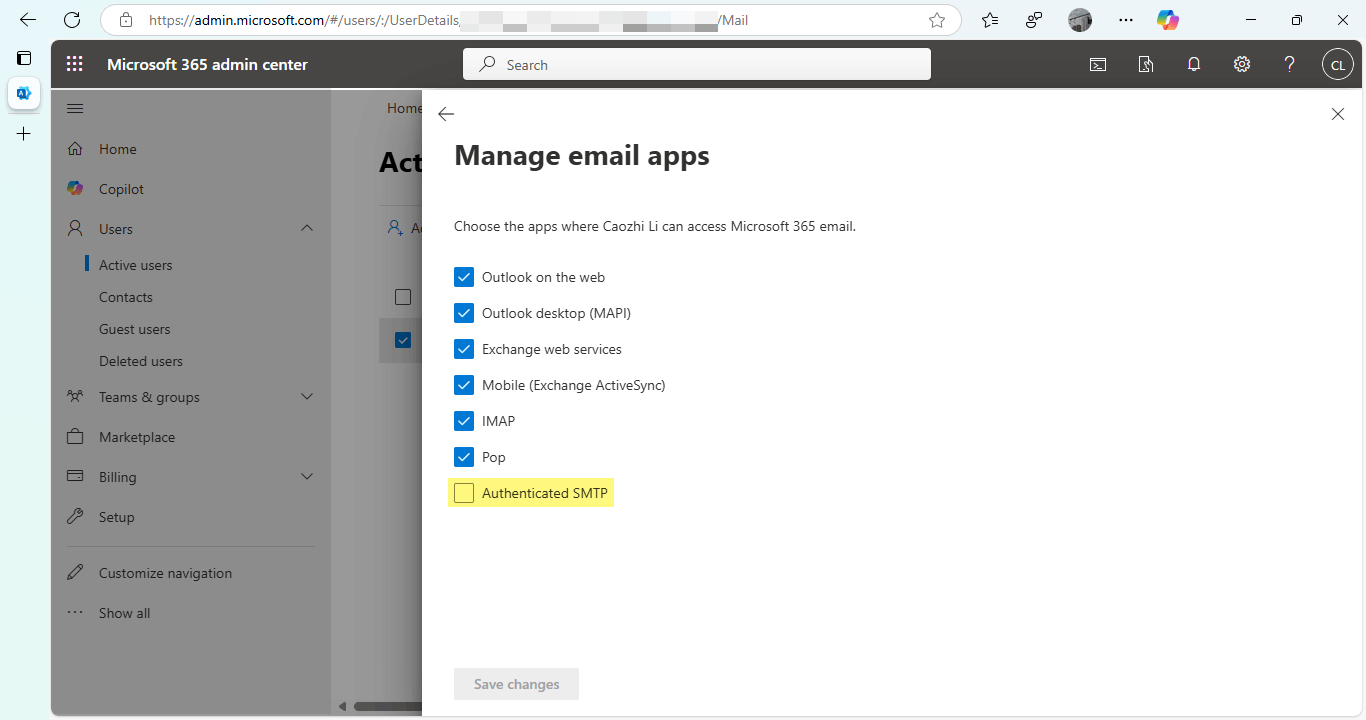Uncheck Outlook on the web

coord(463,276)
